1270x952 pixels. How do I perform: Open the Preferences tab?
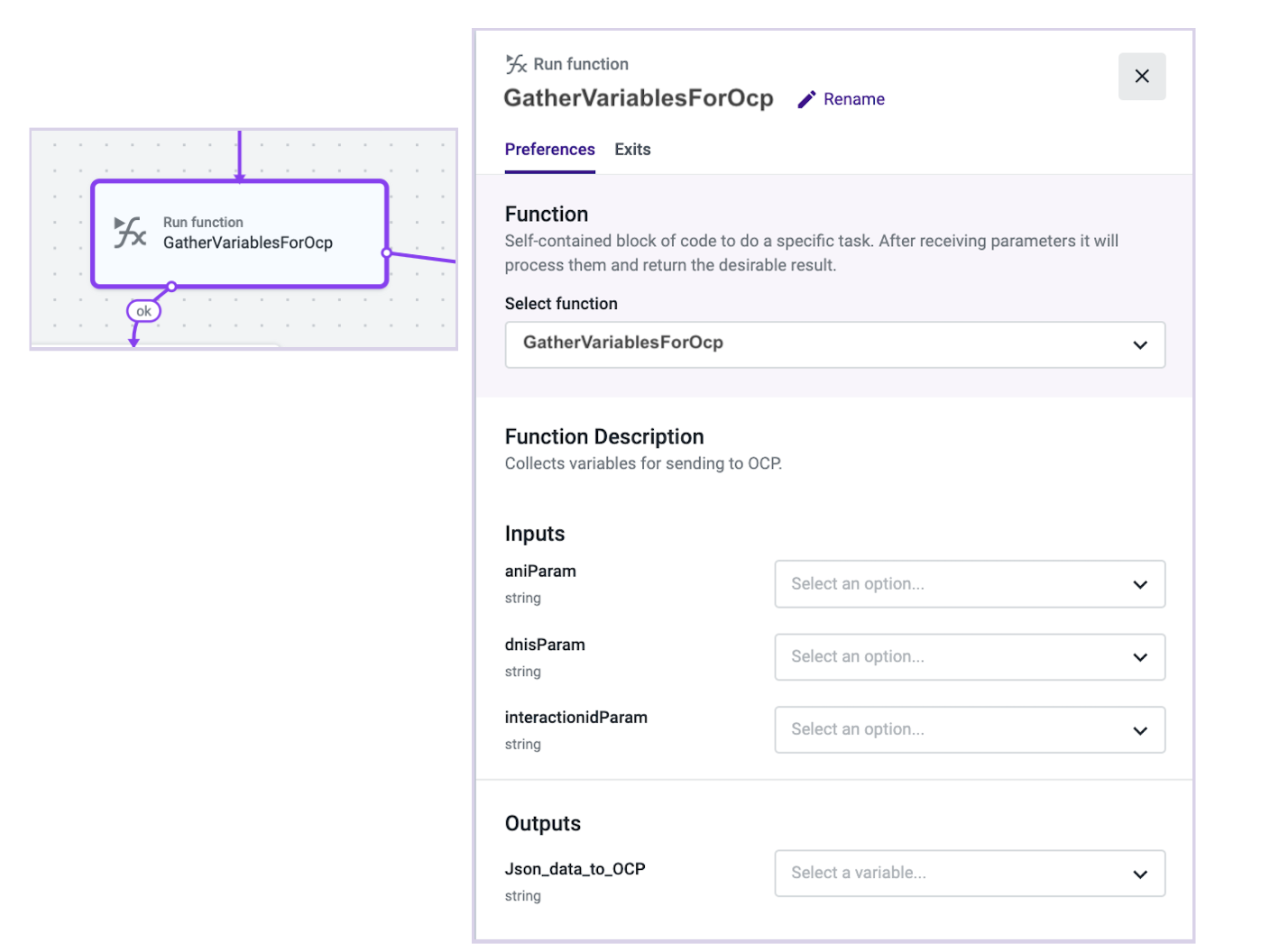tap(549, 150)
